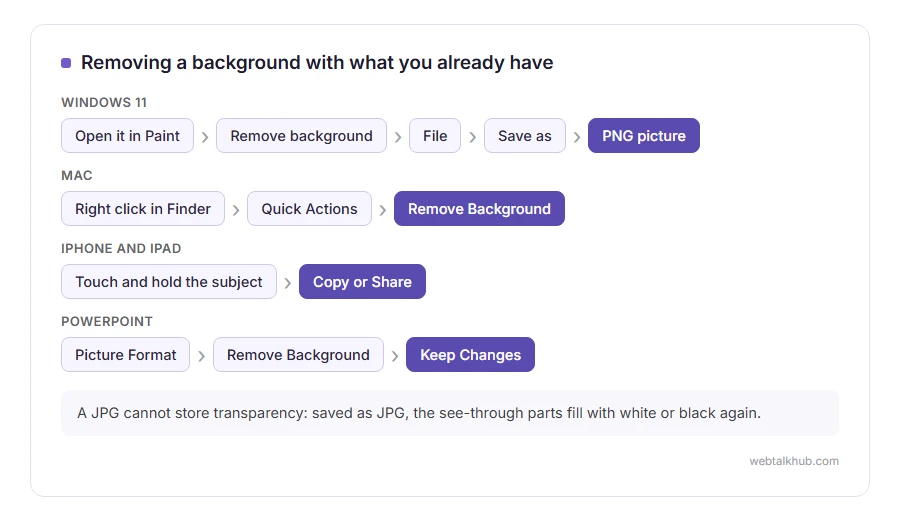Screen dimensions: 900x518
Task: Click the chevron after 'Save as'
Action: point(577,137)
